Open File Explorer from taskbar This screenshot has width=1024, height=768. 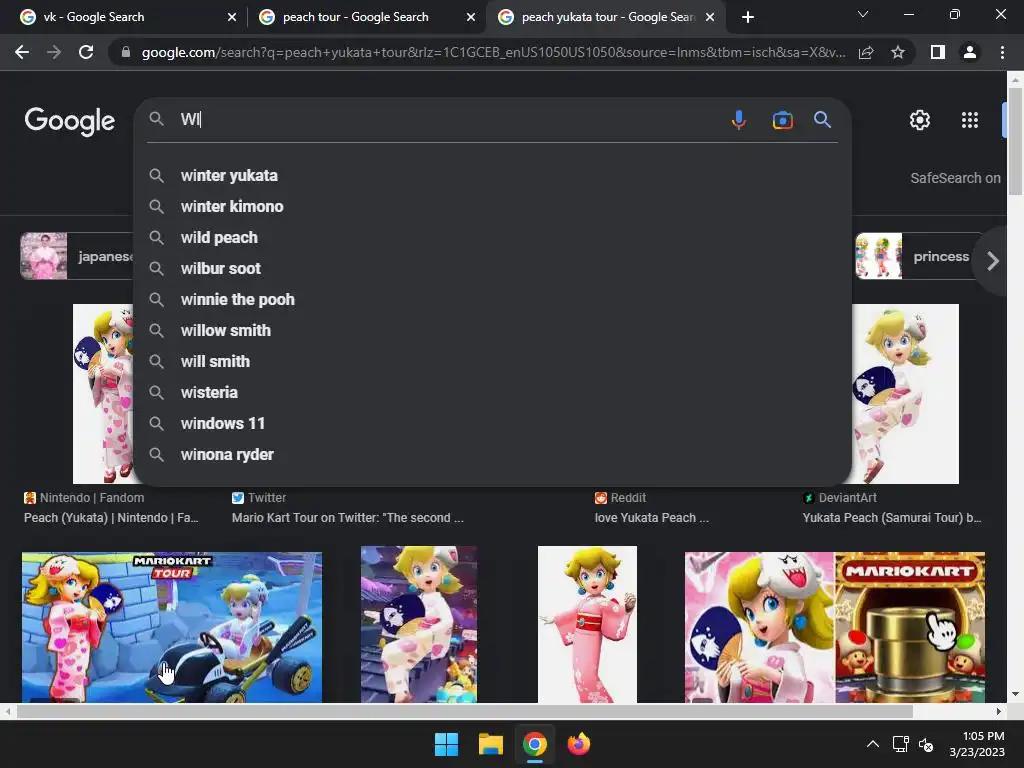[490, 744]
